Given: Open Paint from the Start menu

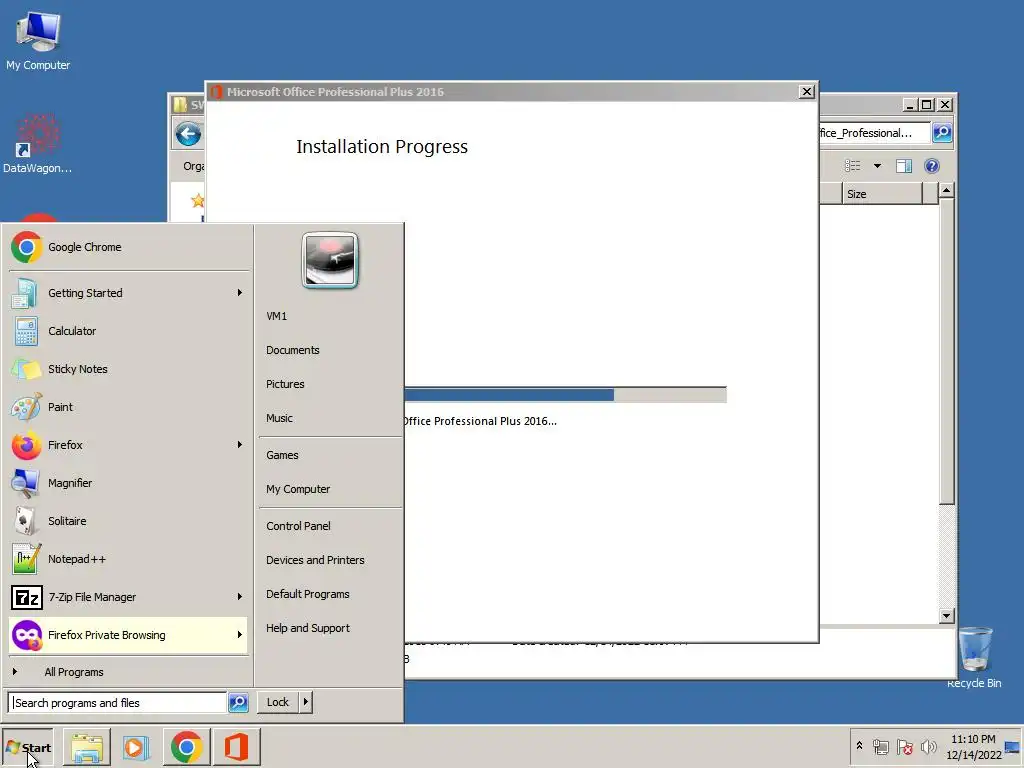Looking at the screenshot, I should click(x=128, y=407).
